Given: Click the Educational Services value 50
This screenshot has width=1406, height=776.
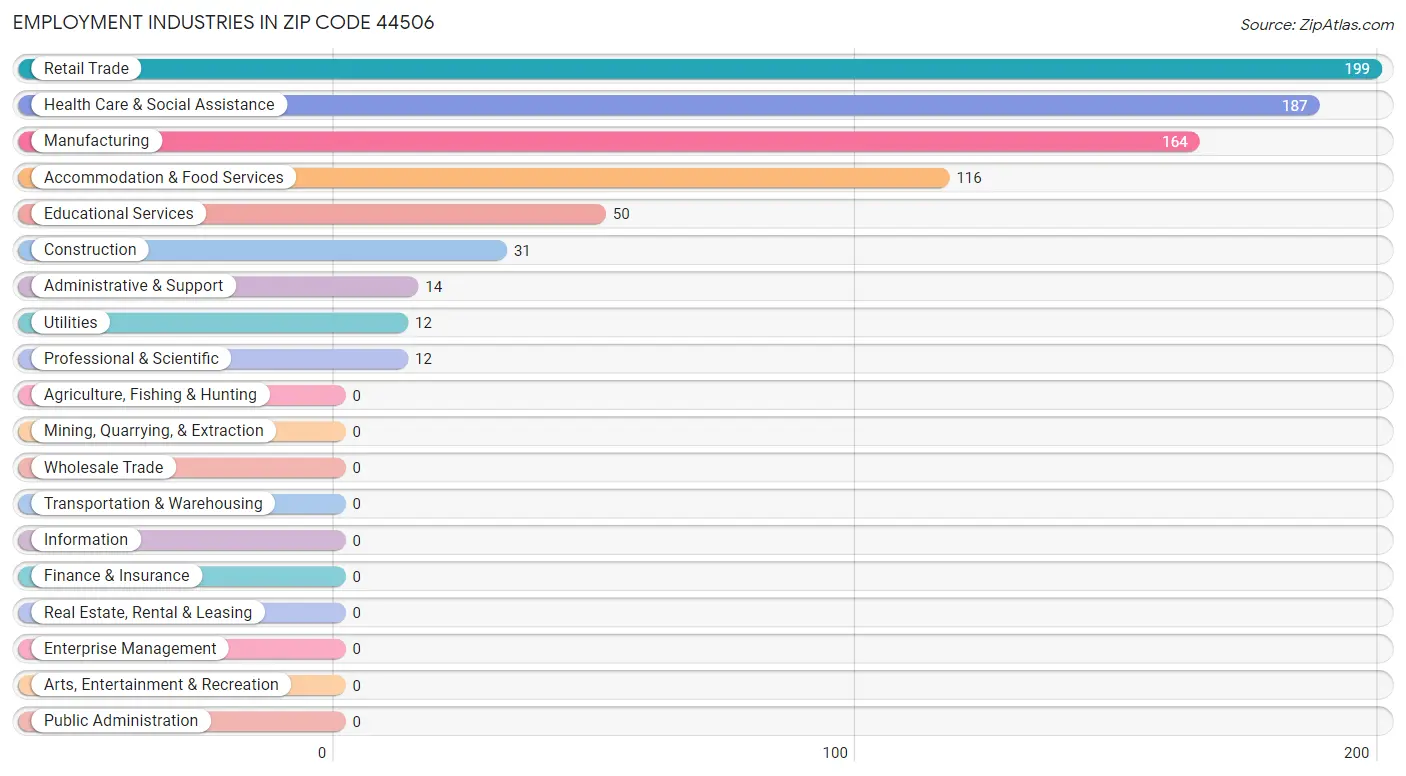Looking at the screenshot, I should (621, 214).
